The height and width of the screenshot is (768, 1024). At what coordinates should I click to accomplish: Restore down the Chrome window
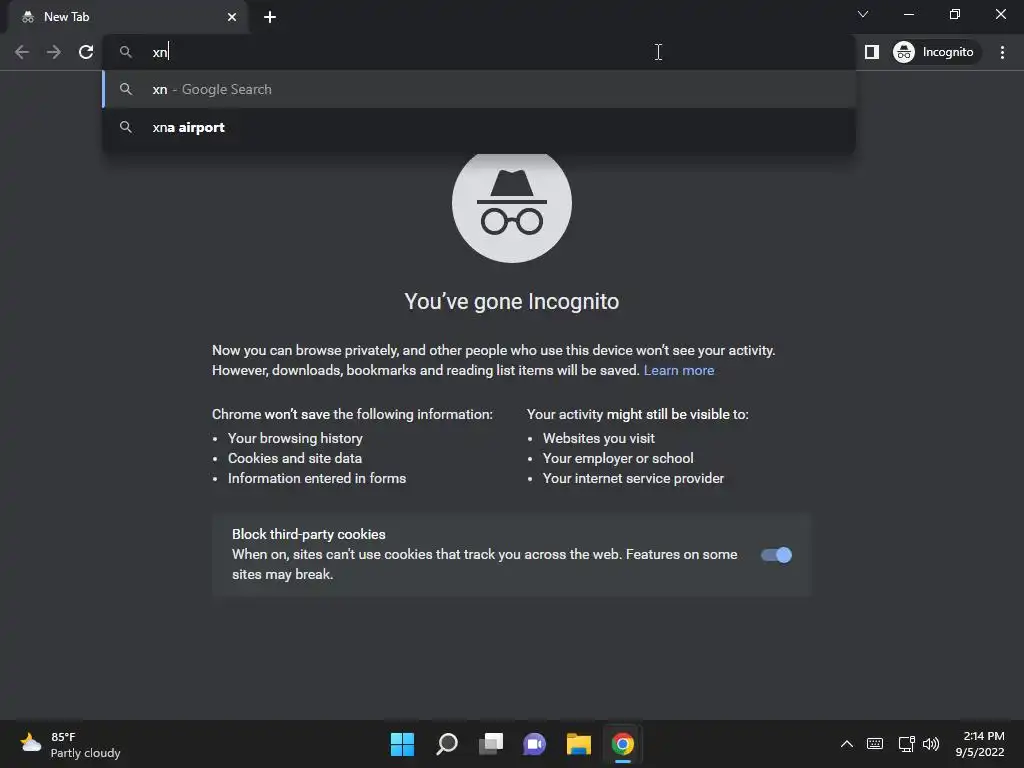[x=955, y=14]
